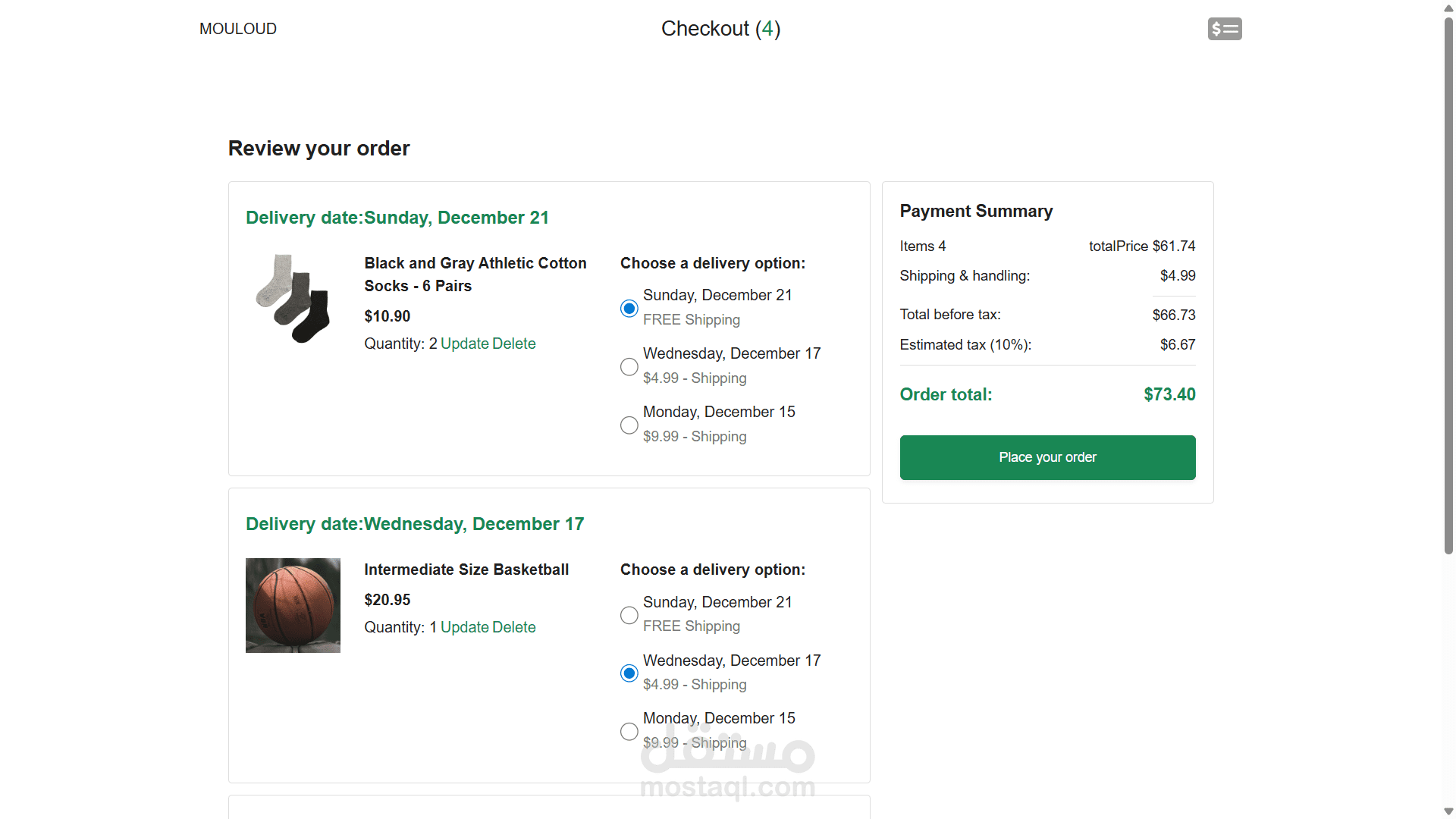Choose $4.99 Wednesday shipping for socks
This screenshot has width=1456, height=819.
click(629, 367)
